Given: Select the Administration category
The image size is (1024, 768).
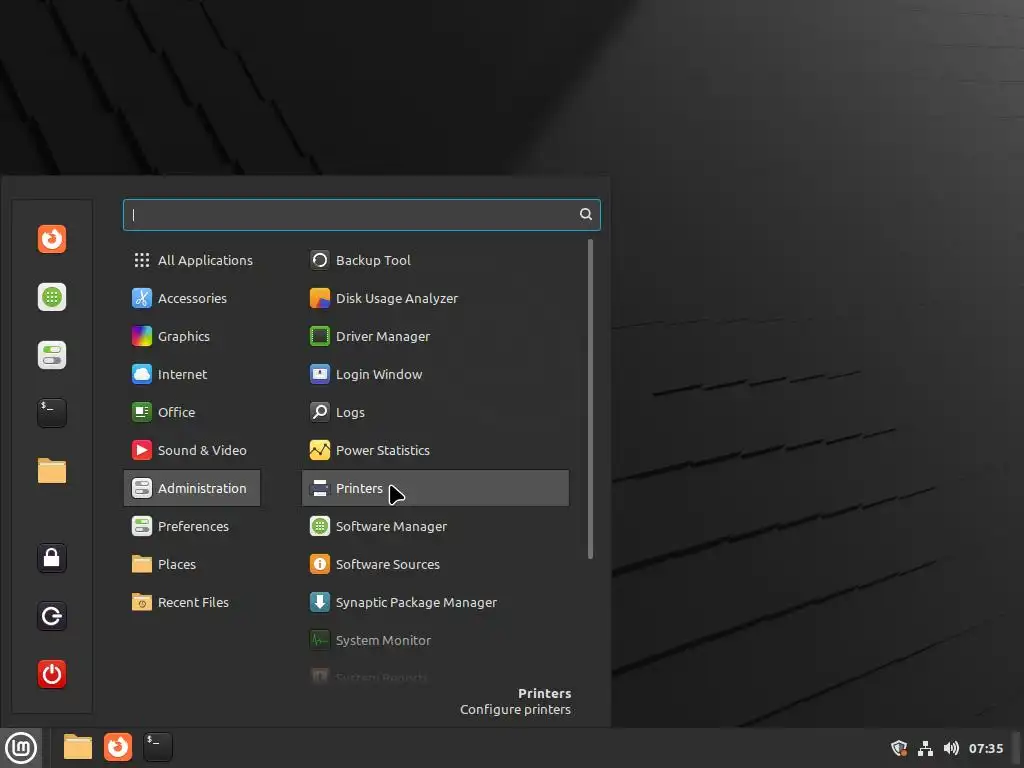Looking at the screenshot, I should pyautogui.click(x=192, y=488).
